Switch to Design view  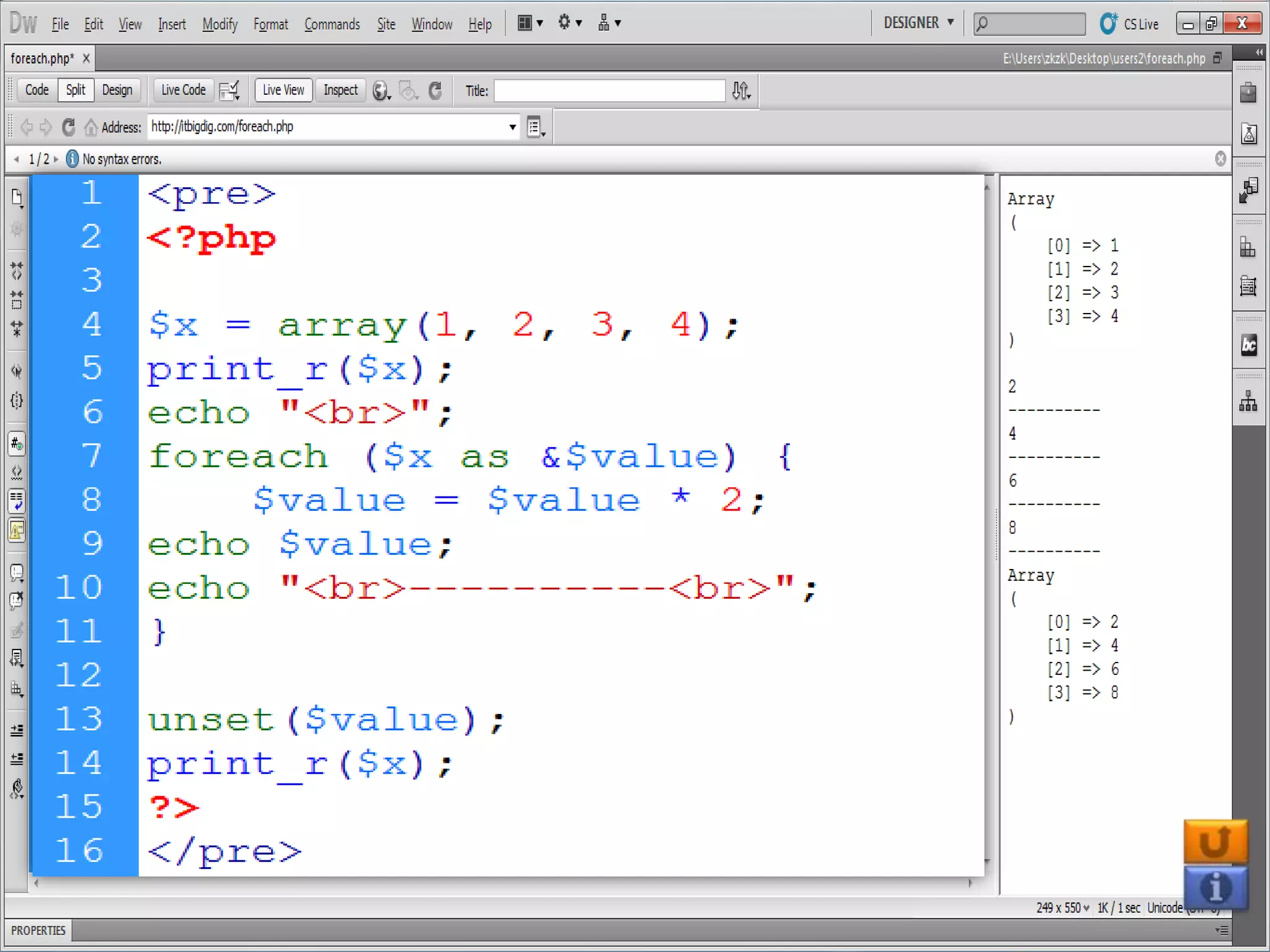(x=117, y=90)
